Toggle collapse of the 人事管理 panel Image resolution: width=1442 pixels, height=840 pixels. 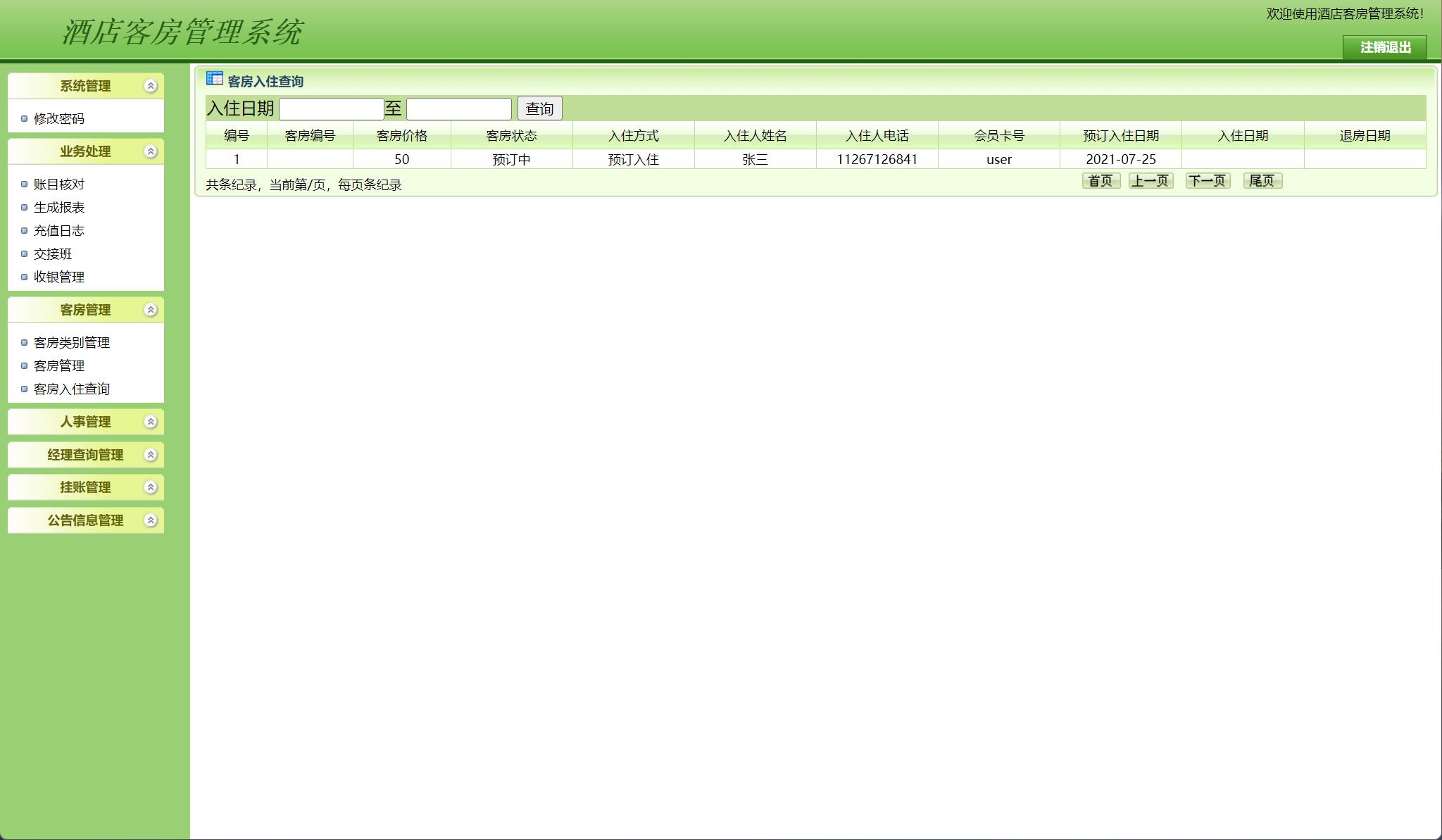coord(149,422)
